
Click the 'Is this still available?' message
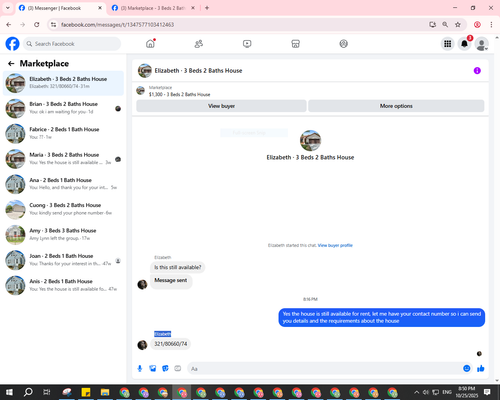tap(178, 267)
